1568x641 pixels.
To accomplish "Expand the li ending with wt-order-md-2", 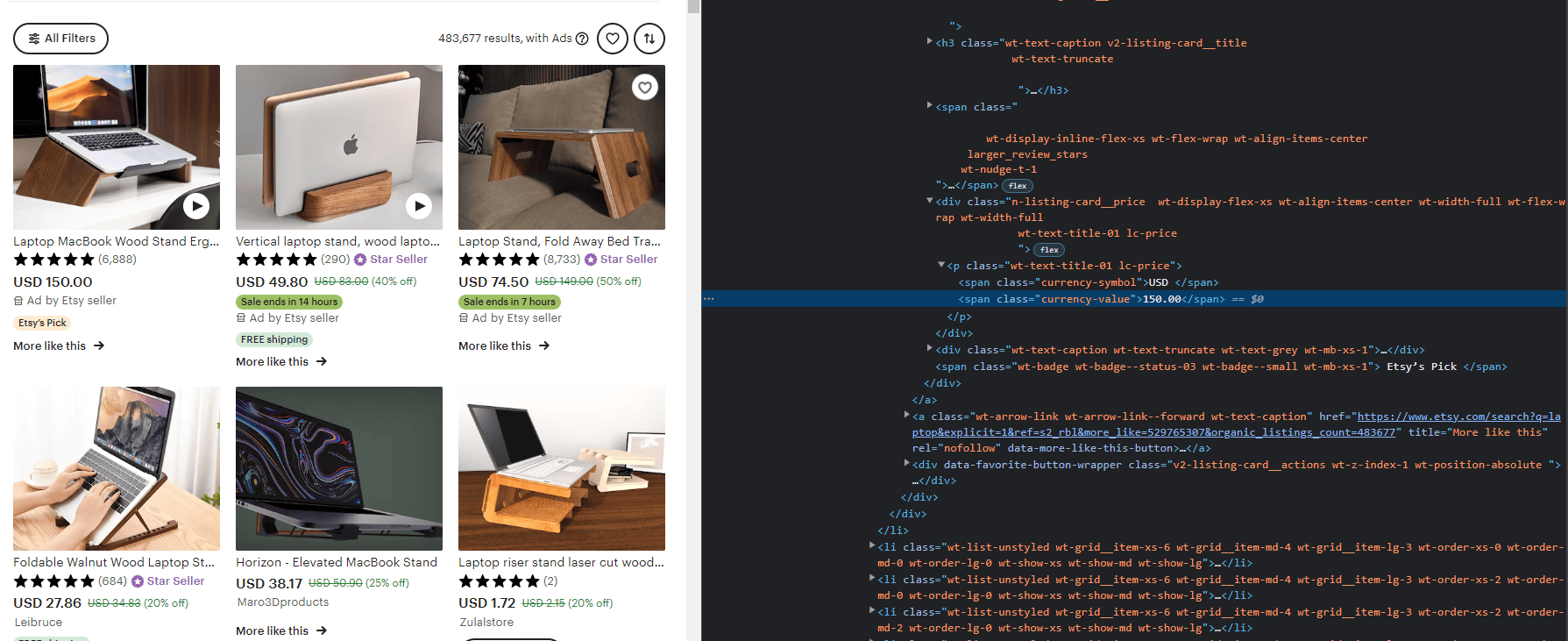I will pyautogui.click(x=871, y=610).
